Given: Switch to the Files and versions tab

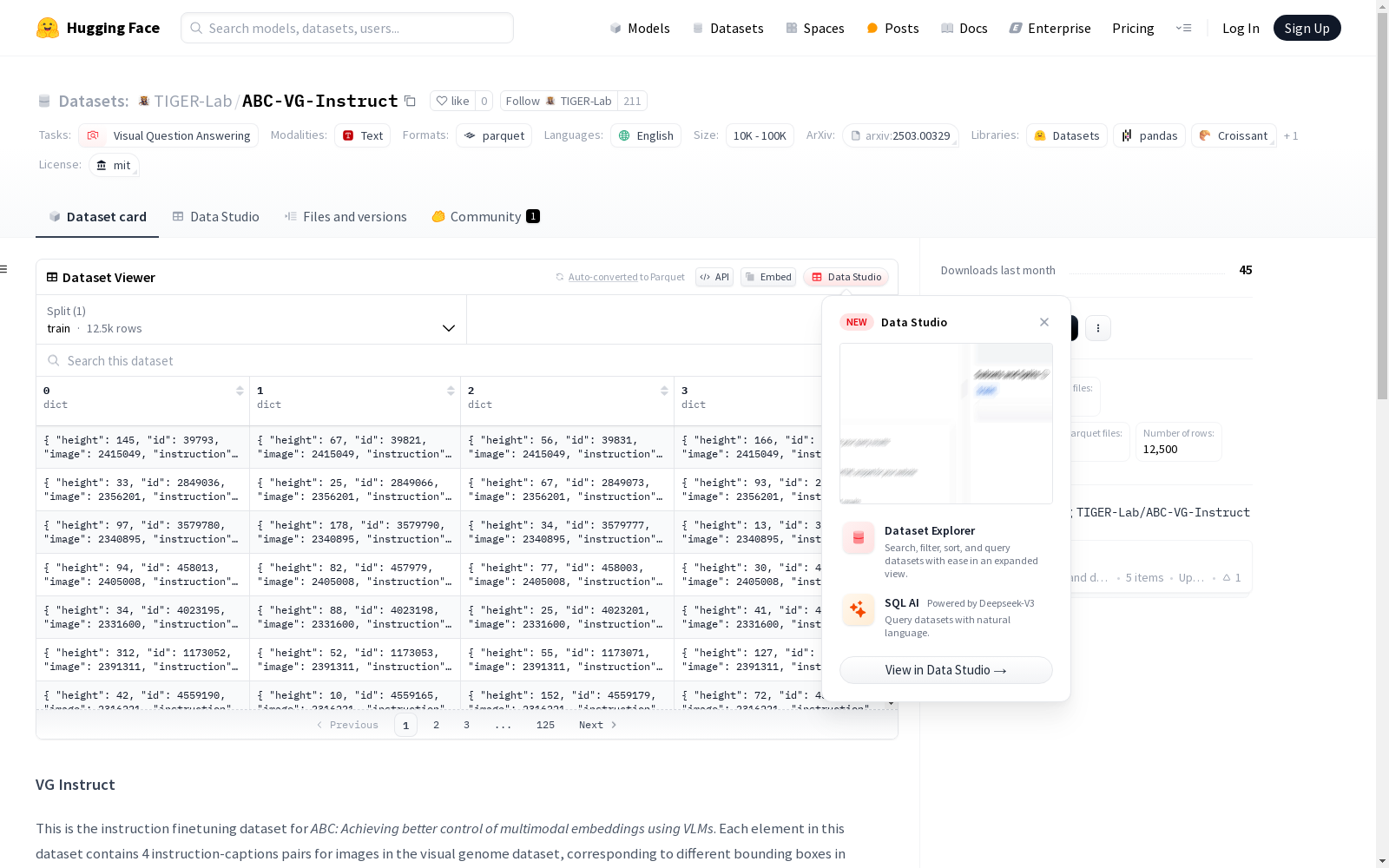Looking at the screenshot, I should tap(346, 217).
